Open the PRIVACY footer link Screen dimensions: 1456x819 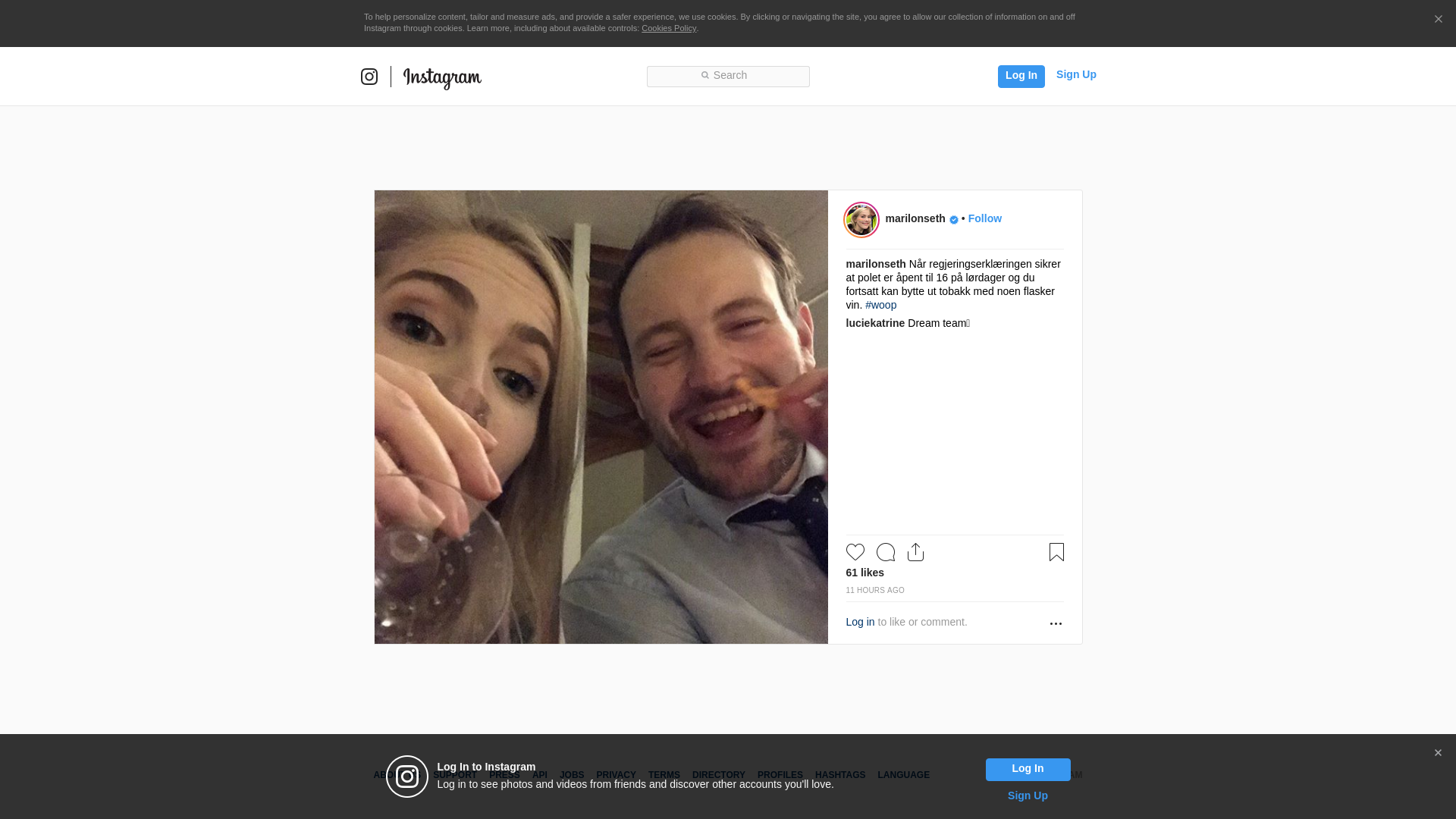pyautogui.click(x=616, y=775)
